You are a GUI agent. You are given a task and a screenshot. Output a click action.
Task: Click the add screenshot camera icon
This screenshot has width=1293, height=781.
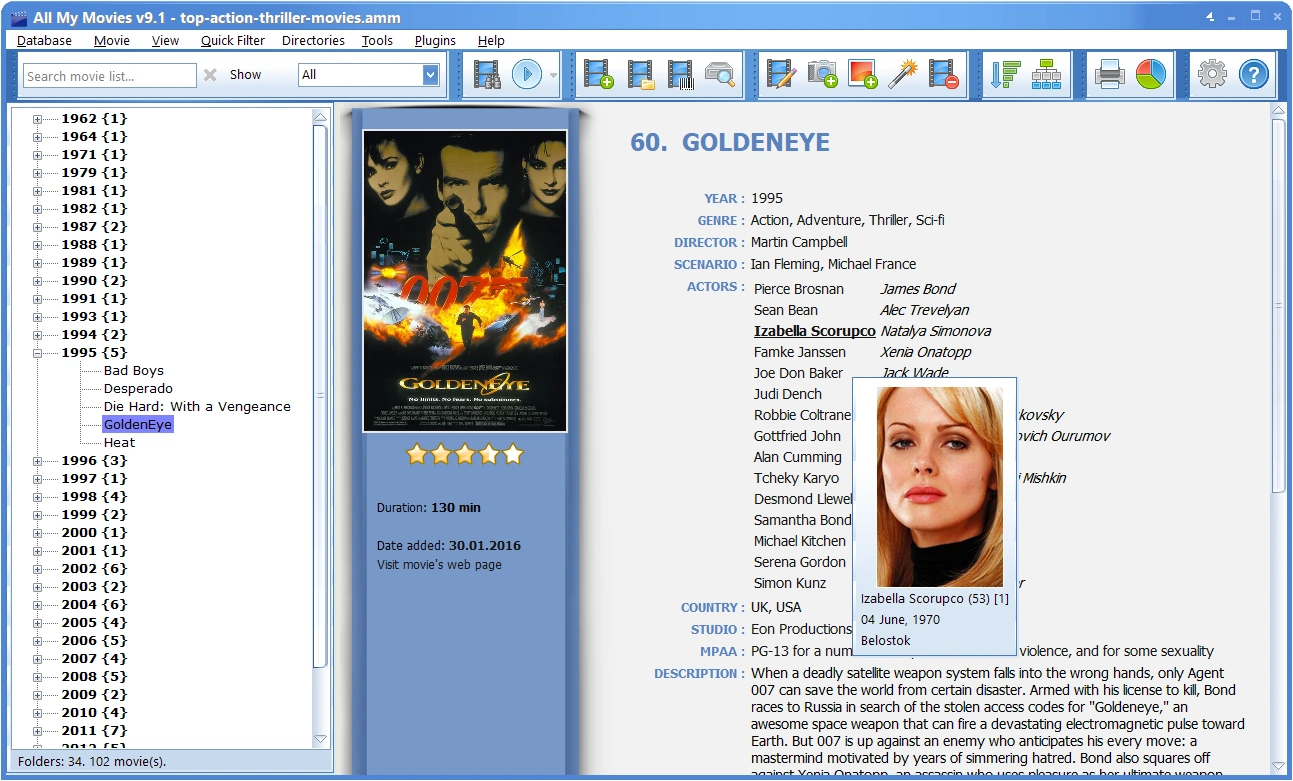click(822, 75)
